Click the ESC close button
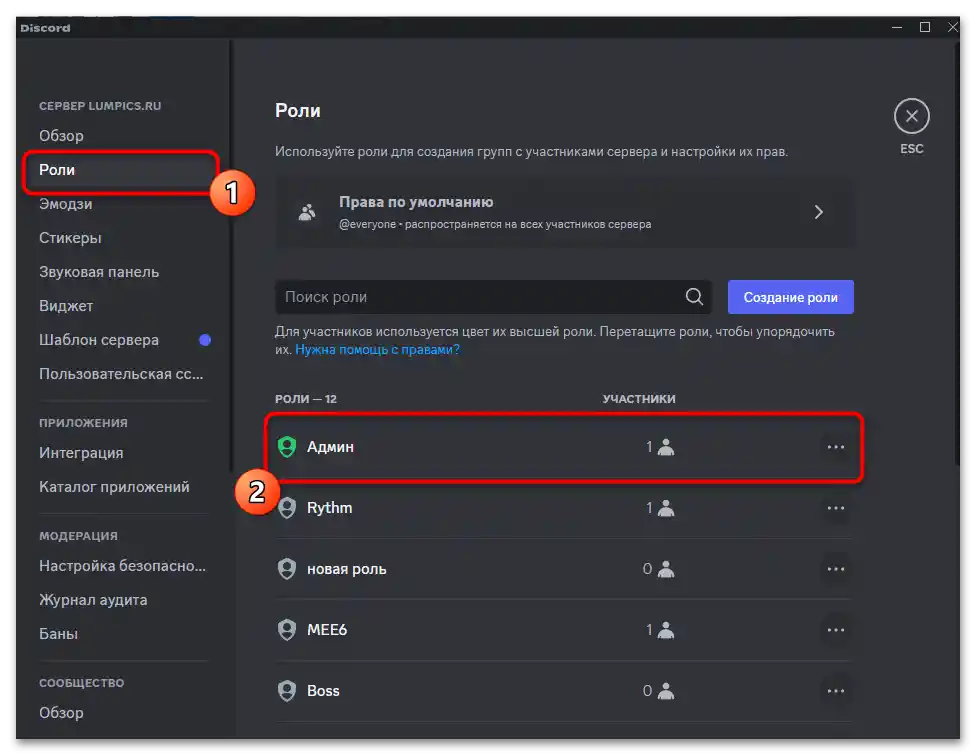 pyautogui.click(x=911, y=115)
